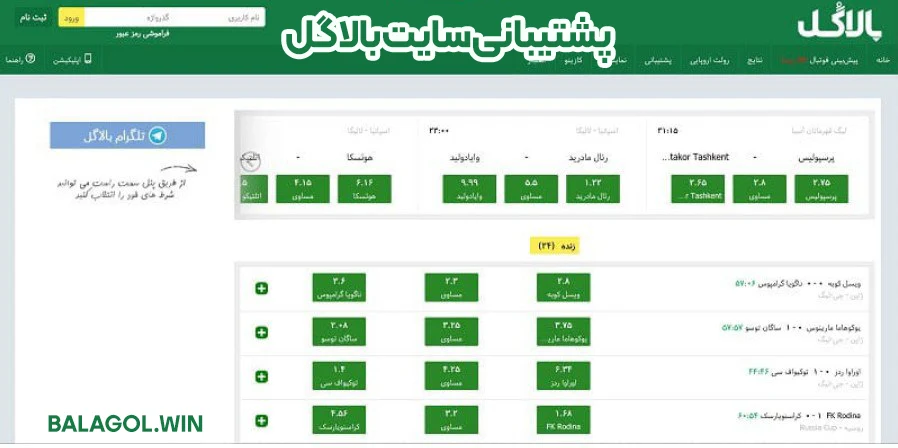Viewport: 898px width, 448px height.
Task: Open پیش‌بینی فوتبال menu item
Action: tap(819, 60)
